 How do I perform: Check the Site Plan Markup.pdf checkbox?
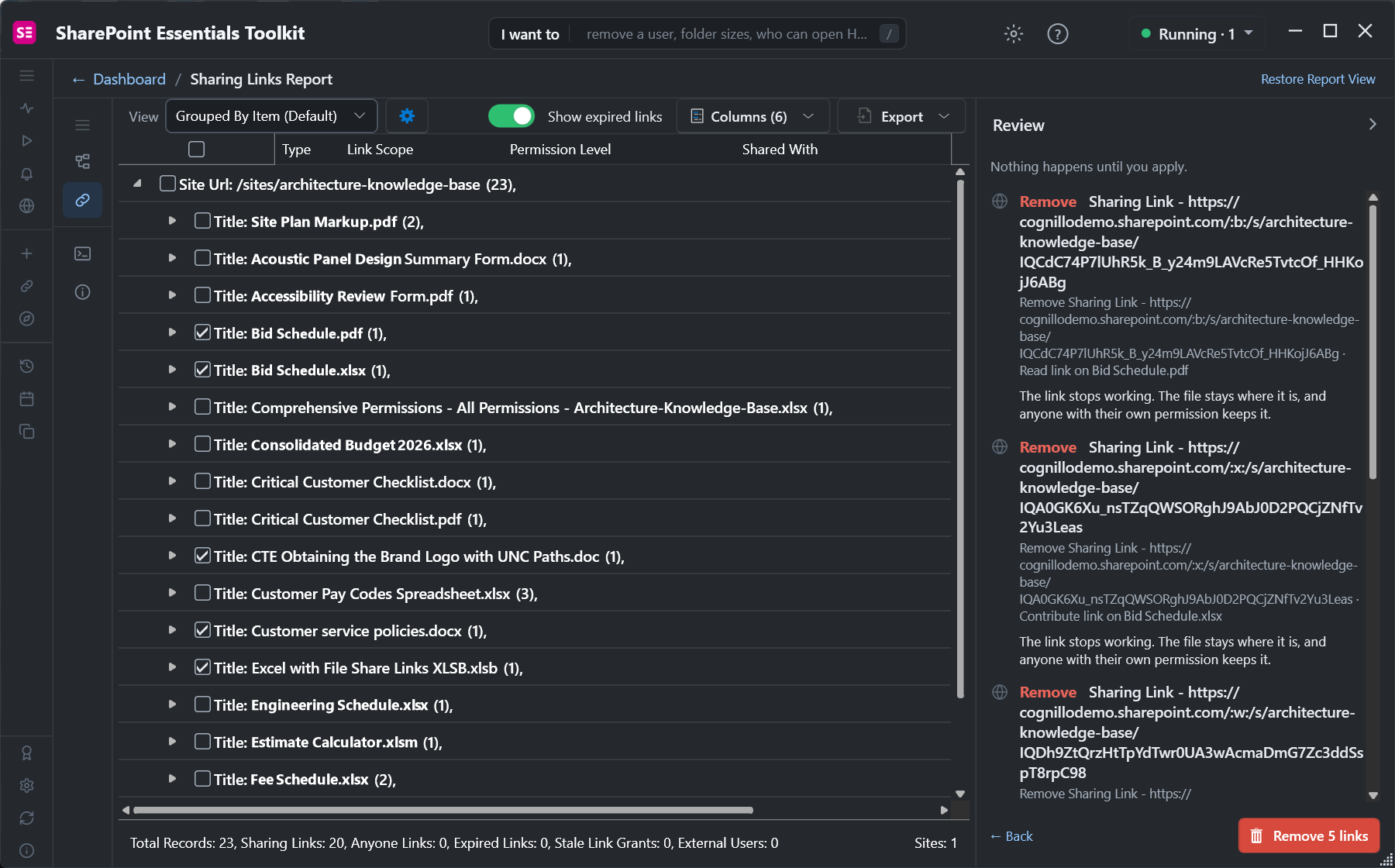(202, 221)
